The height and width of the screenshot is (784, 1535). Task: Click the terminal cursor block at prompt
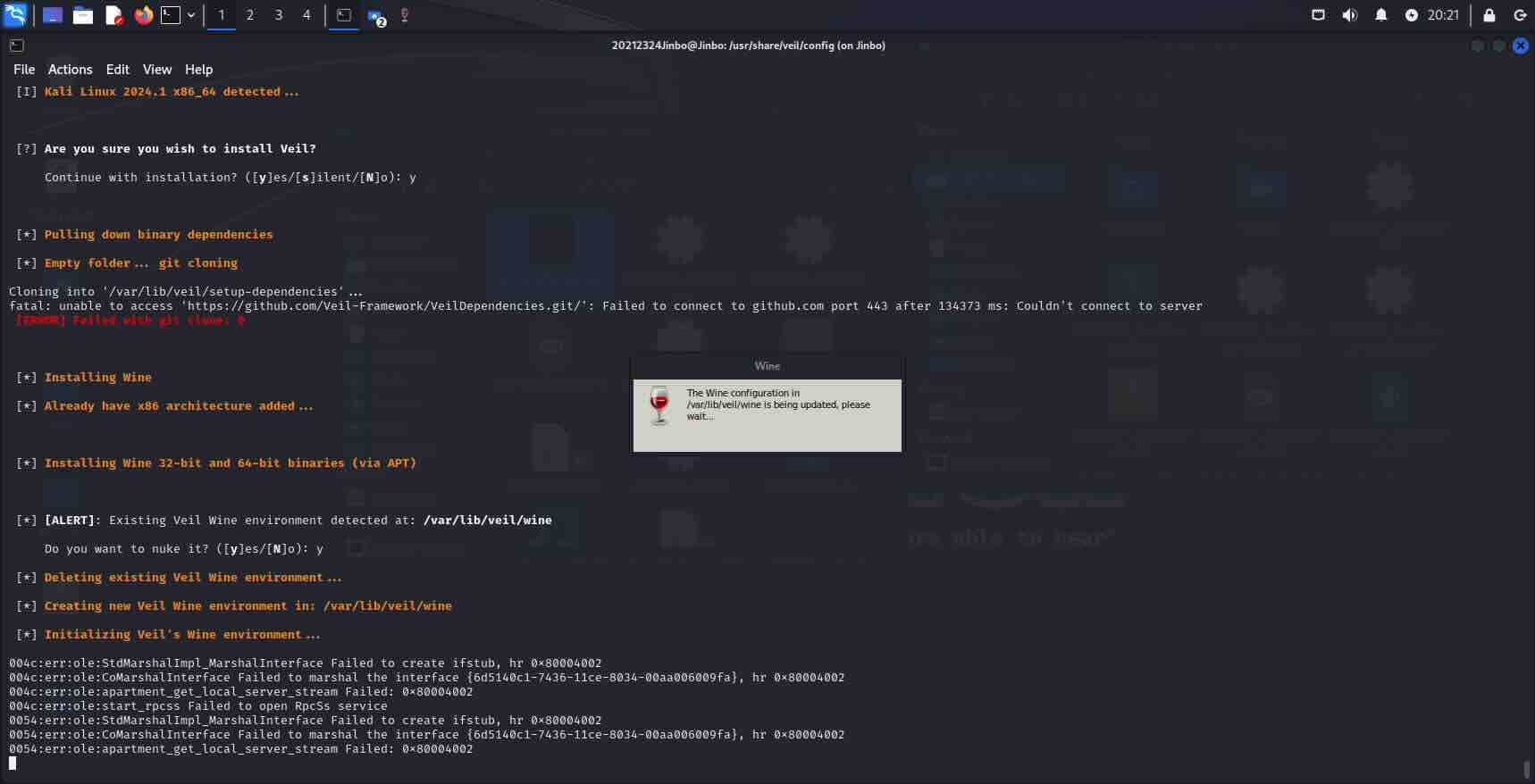click(x=13, y=763)
